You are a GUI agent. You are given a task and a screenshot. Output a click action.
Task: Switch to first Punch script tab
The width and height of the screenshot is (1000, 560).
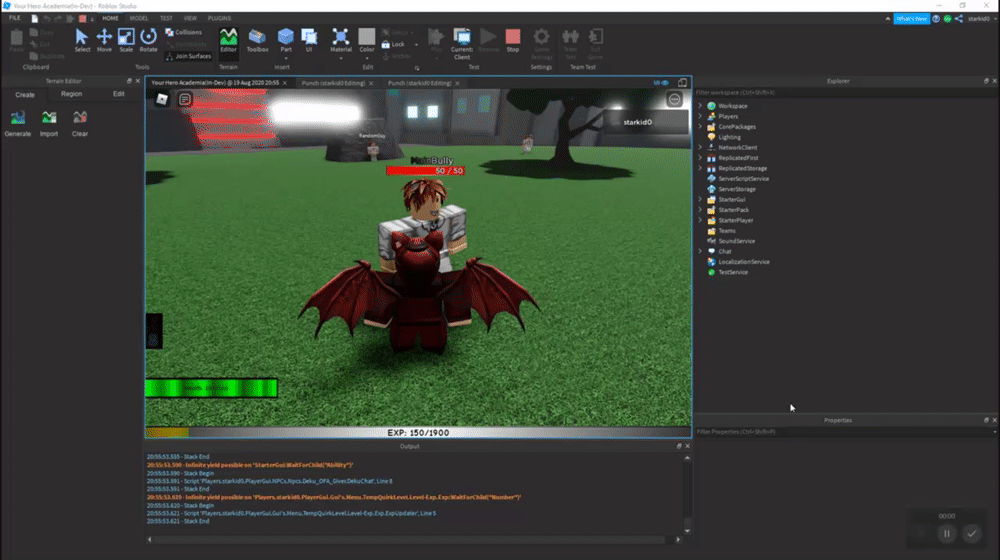(x=333, y=83)
